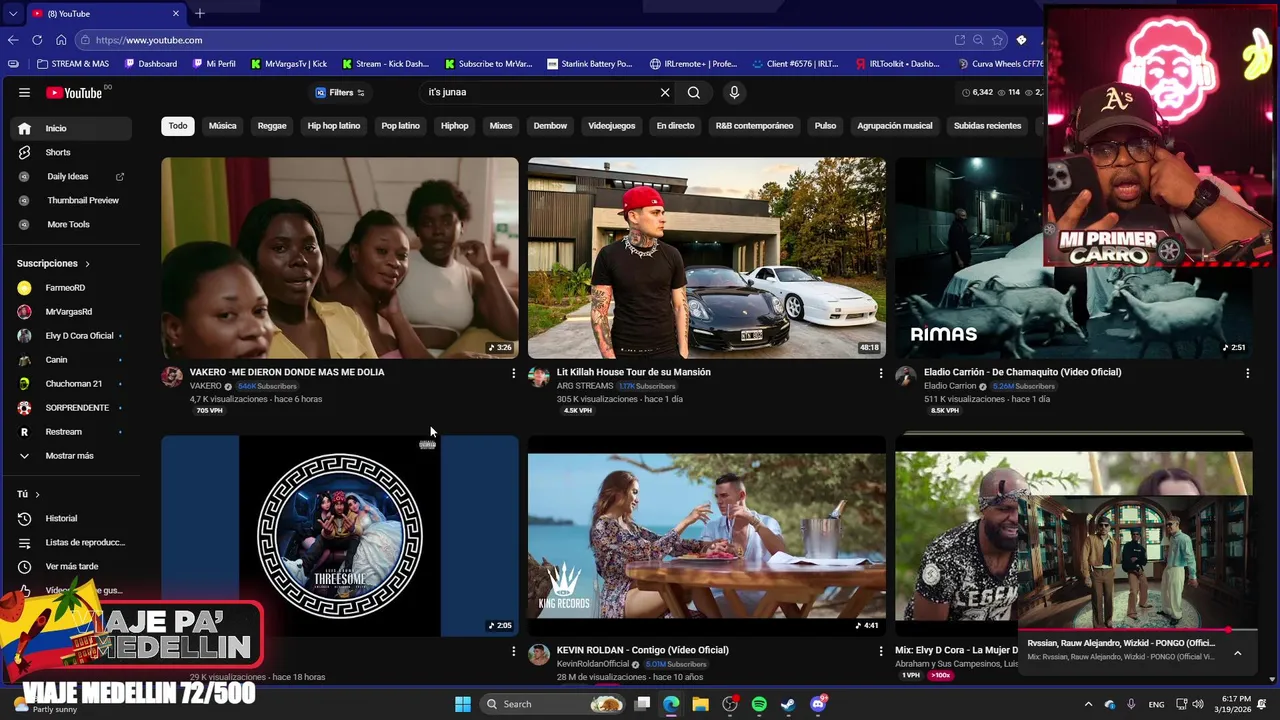Expand the PONGO mini player chevron

[1237, 653]
